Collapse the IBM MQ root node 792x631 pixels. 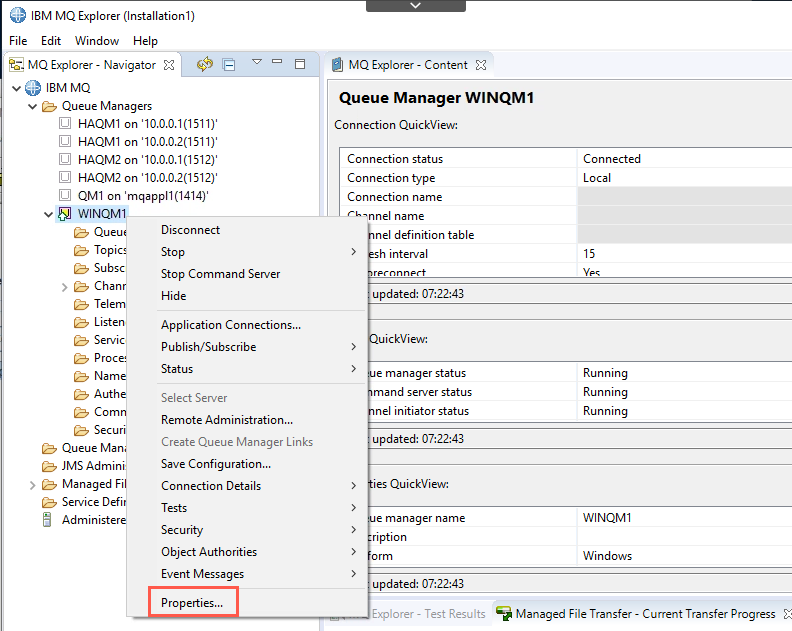16,88
